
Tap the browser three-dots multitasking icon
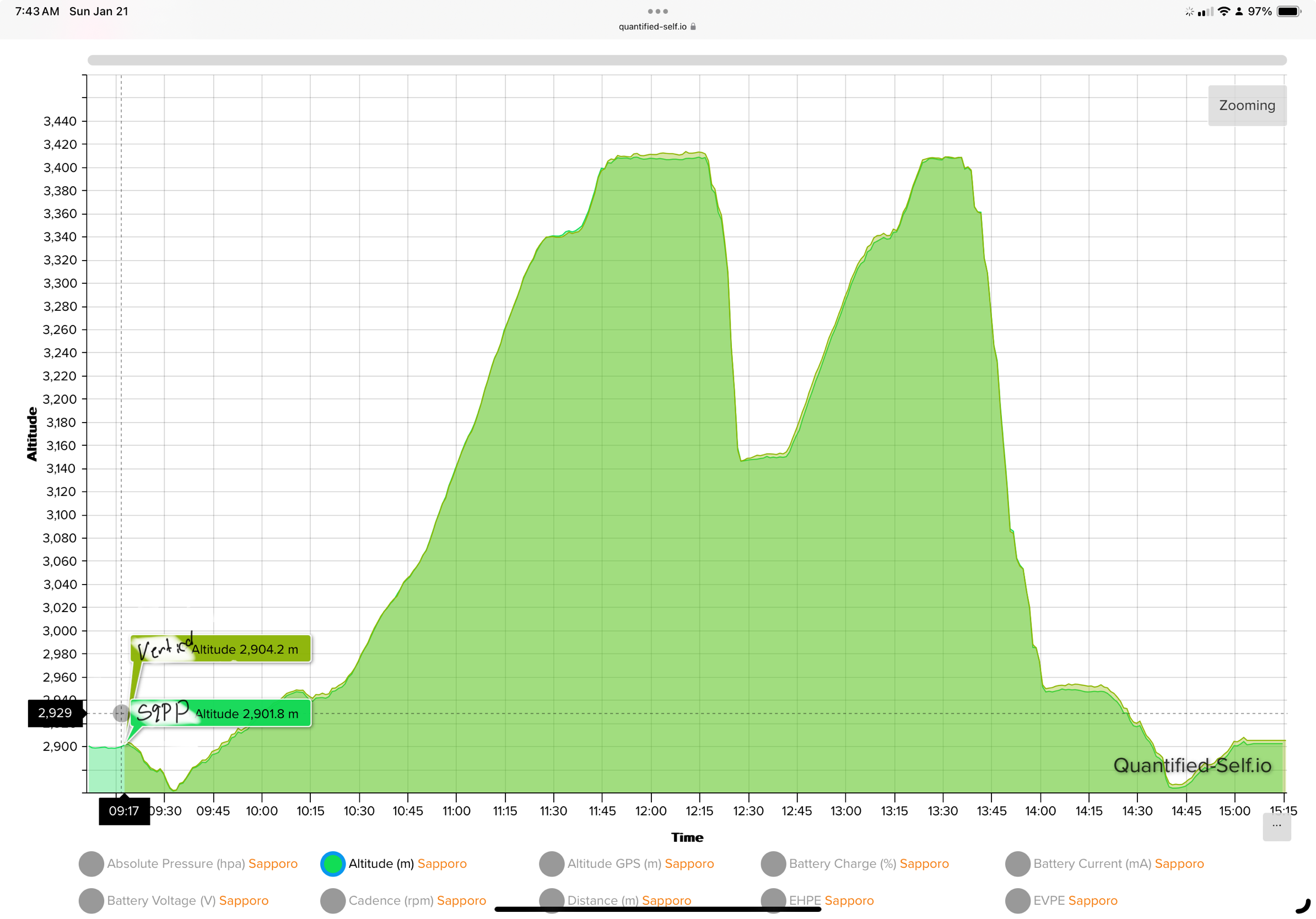pos(657,12)
